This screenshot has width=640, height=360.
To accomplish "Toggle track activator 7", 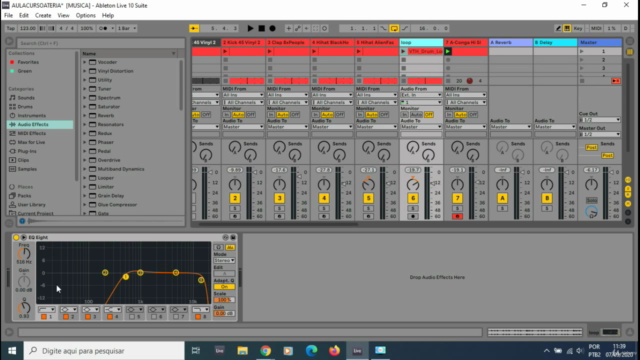I will [457, 198].
